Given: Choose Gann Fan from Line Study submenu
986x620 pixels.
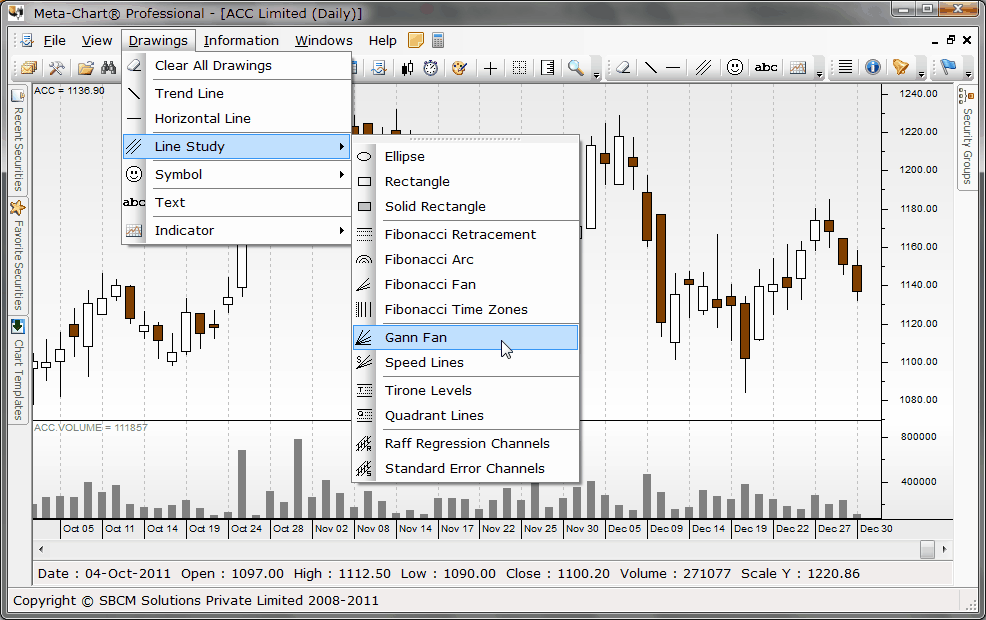Looking at the screenshot, I should pos(466,338).
